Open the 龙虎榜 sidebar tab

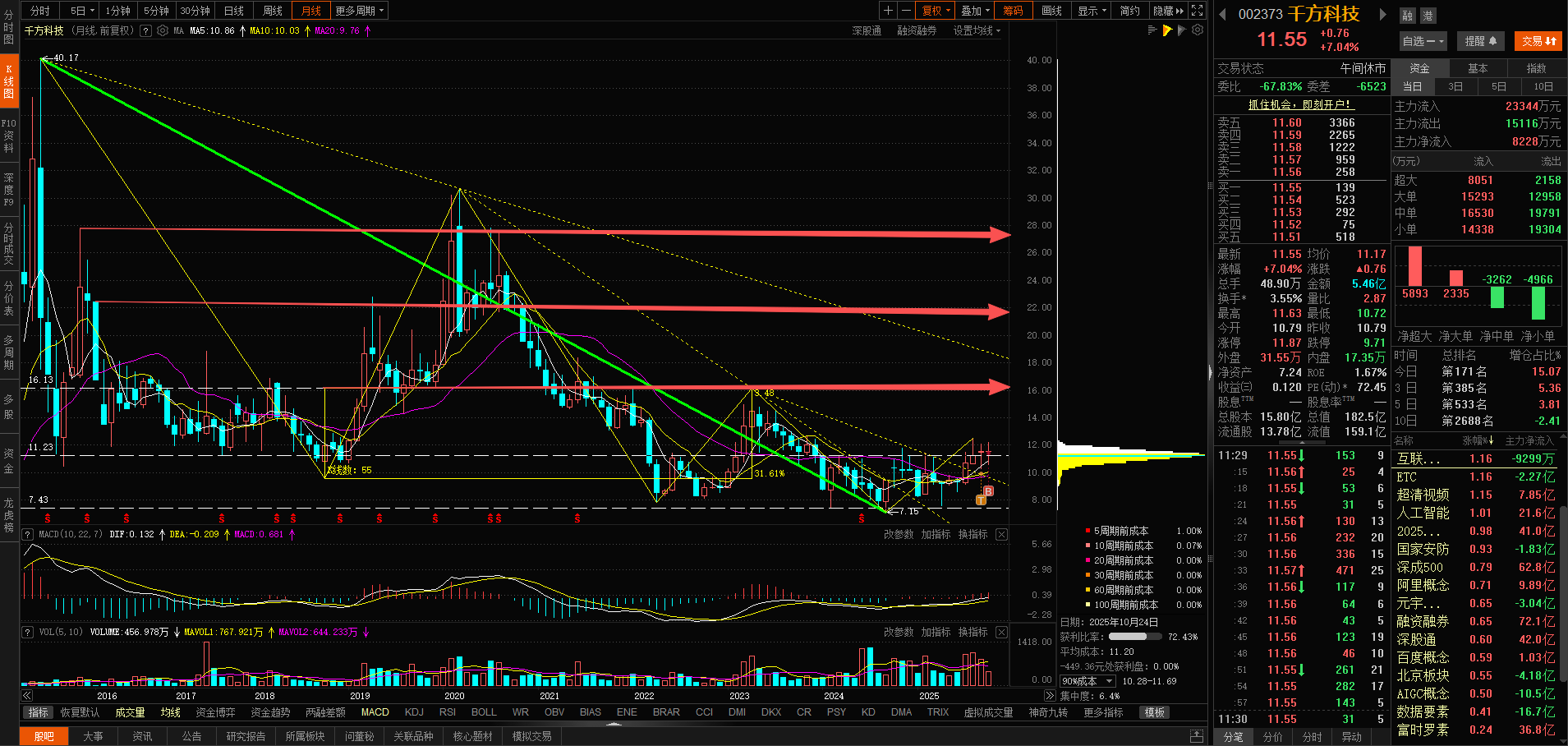pyautogui.click(x=9, y=514)
